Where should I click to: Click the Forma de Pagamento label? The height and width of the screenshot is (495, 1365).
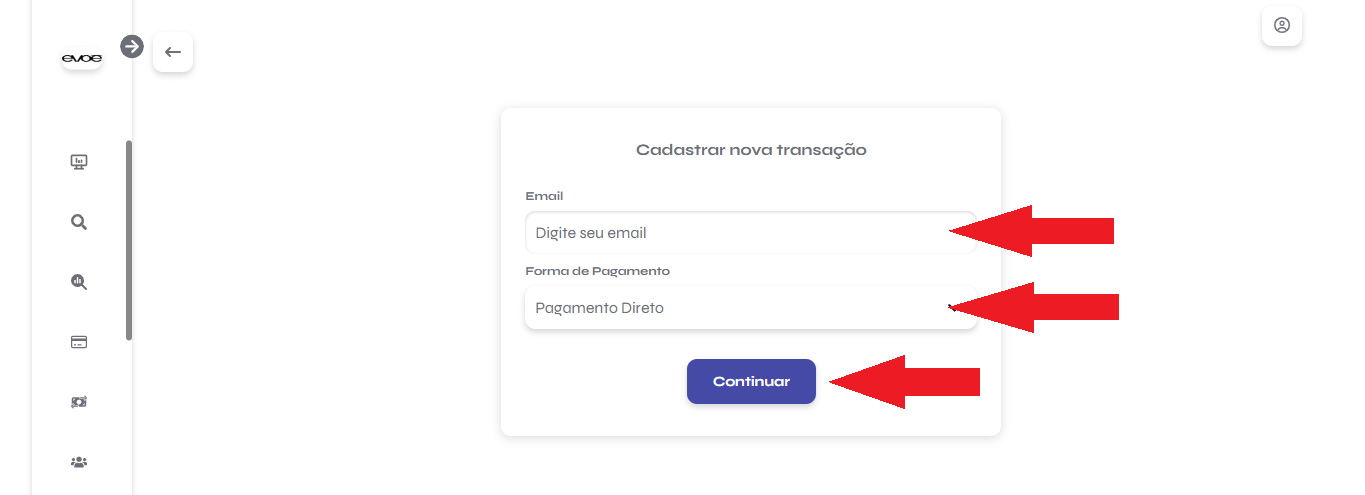coord(597,271)
